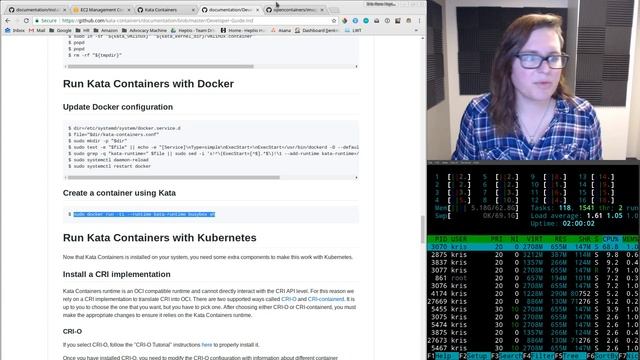640x360 pixels.
Task: Sort htop by the RES column header
Action: pyautogui.click(x=560, y=239)
